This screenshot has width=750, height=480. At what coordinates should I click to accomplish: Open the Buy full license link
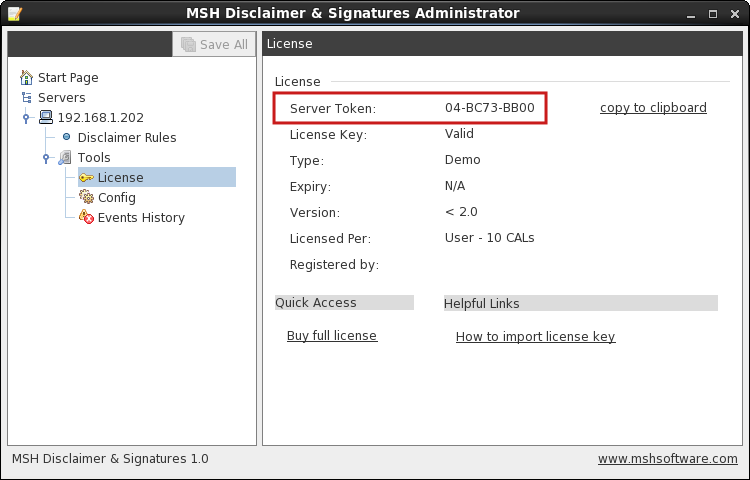(332, 336)
